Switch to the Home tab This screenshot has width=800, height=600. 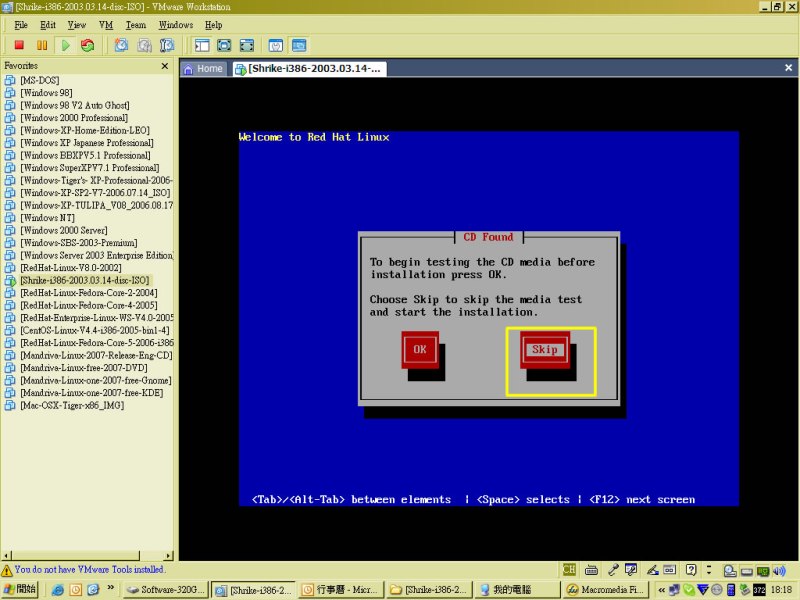[204, 69]
